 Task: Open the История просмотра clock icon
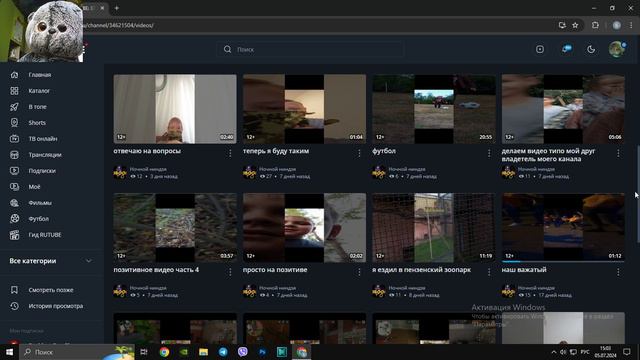(14, 306)
